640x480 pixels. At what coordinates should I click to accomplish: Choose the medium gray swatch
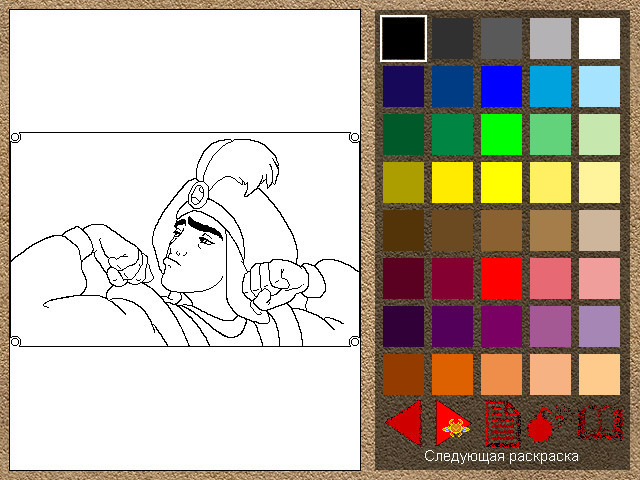click(501, 38)
